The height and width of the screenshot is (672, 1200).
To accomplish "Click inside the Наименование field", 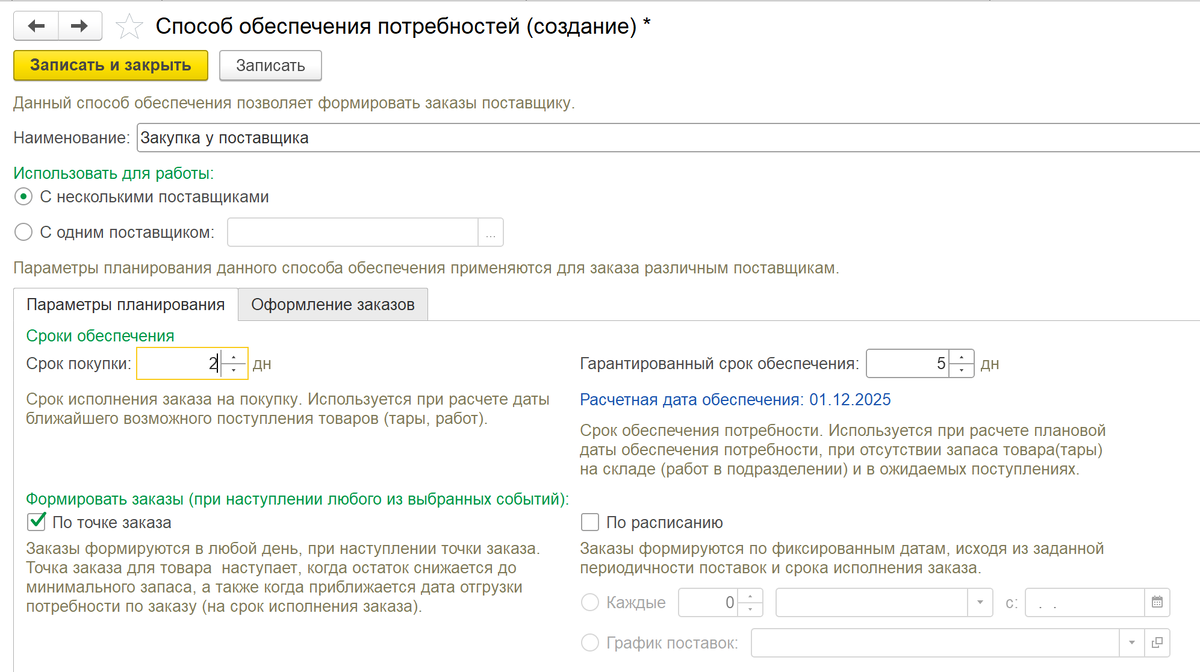I will click(x=400, y=137).
